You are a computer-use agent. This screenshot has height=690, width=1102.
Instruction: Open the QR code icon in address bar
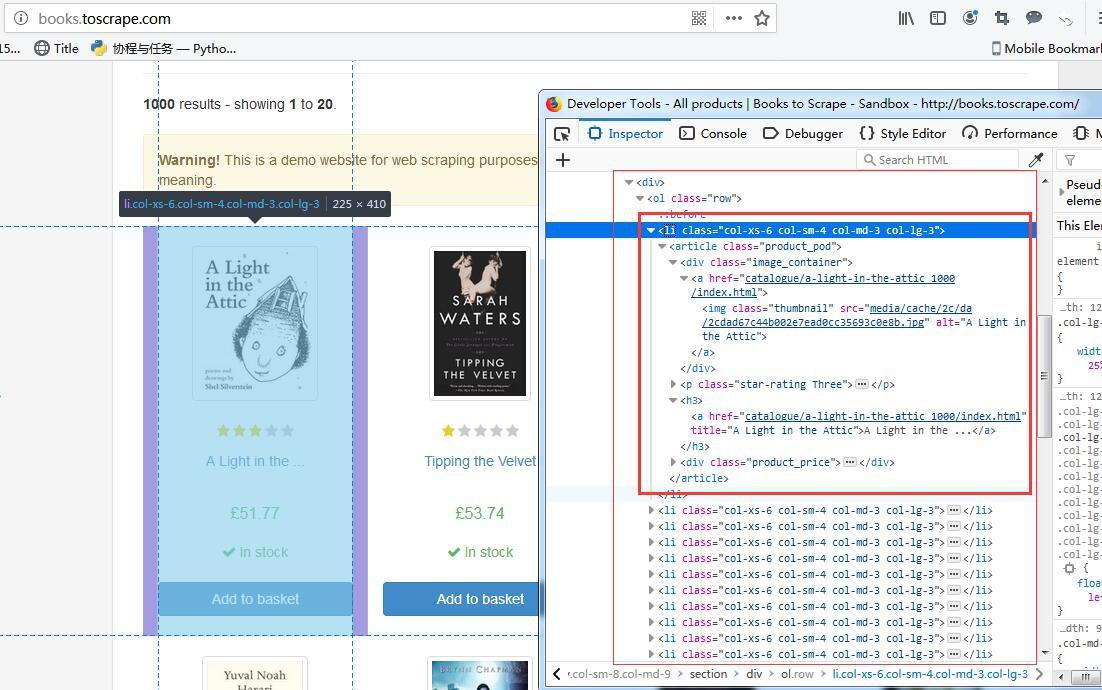(699, 18)
